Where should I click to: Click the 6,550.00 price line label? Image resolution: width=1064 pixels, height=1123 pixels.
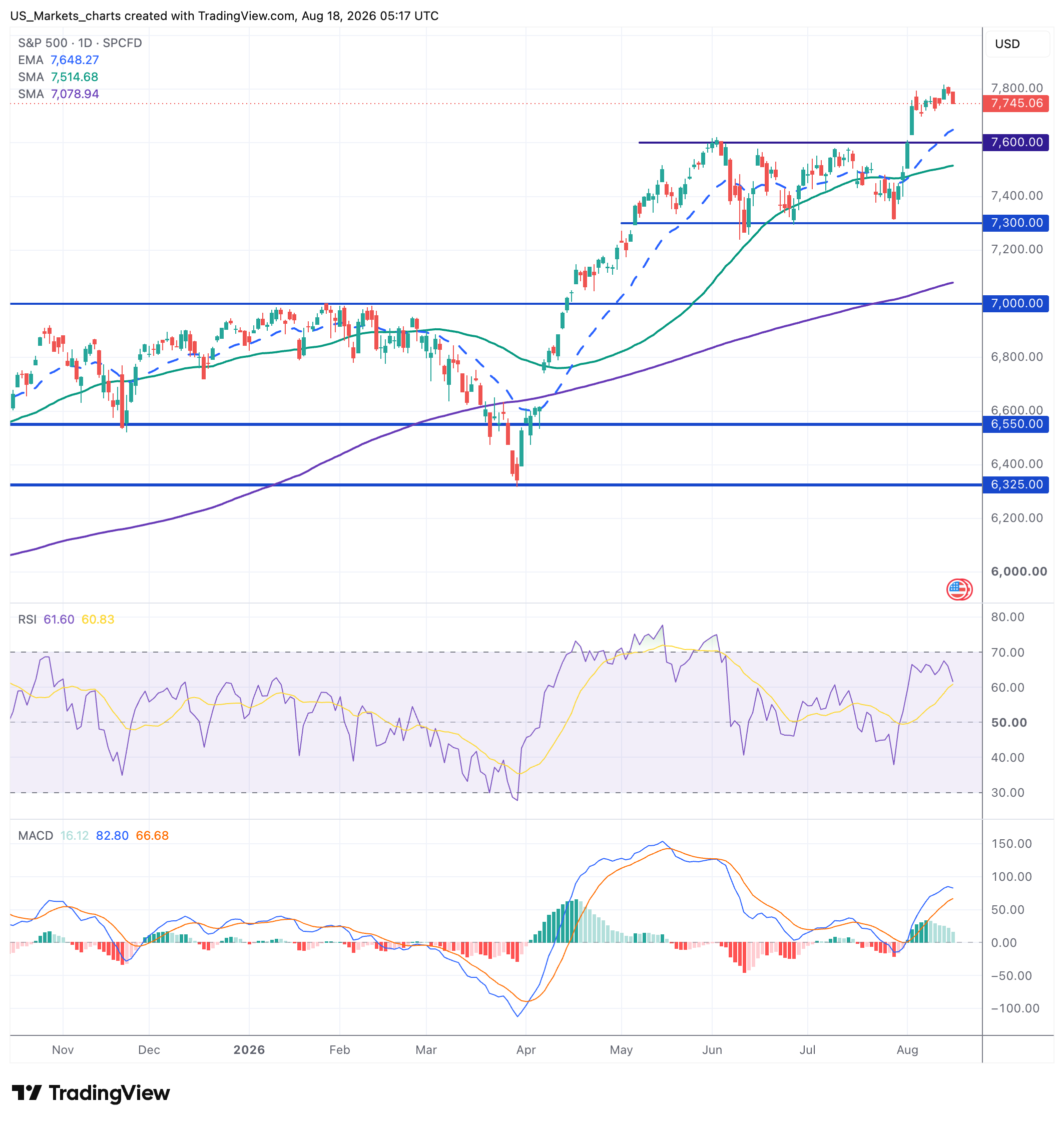(1016, 424)
